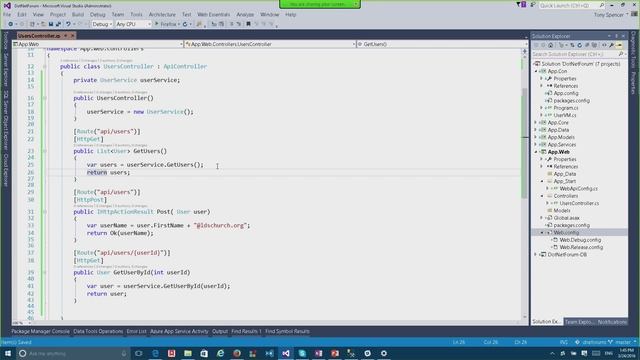Expand the App.Data project node
Image resolution: width=640 pixels, height=360 pixels.
(536, 130)
